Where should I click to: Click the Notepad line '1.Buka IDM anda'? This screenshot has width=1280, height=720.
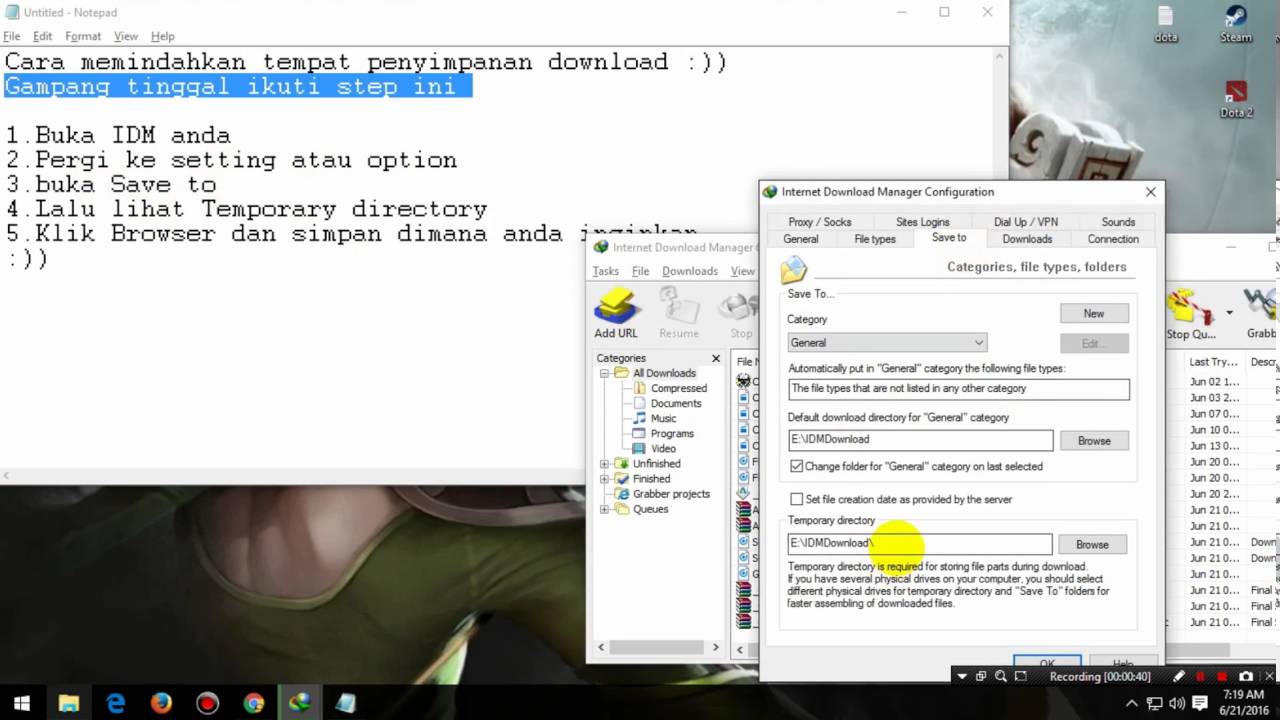tap(118, 135)
